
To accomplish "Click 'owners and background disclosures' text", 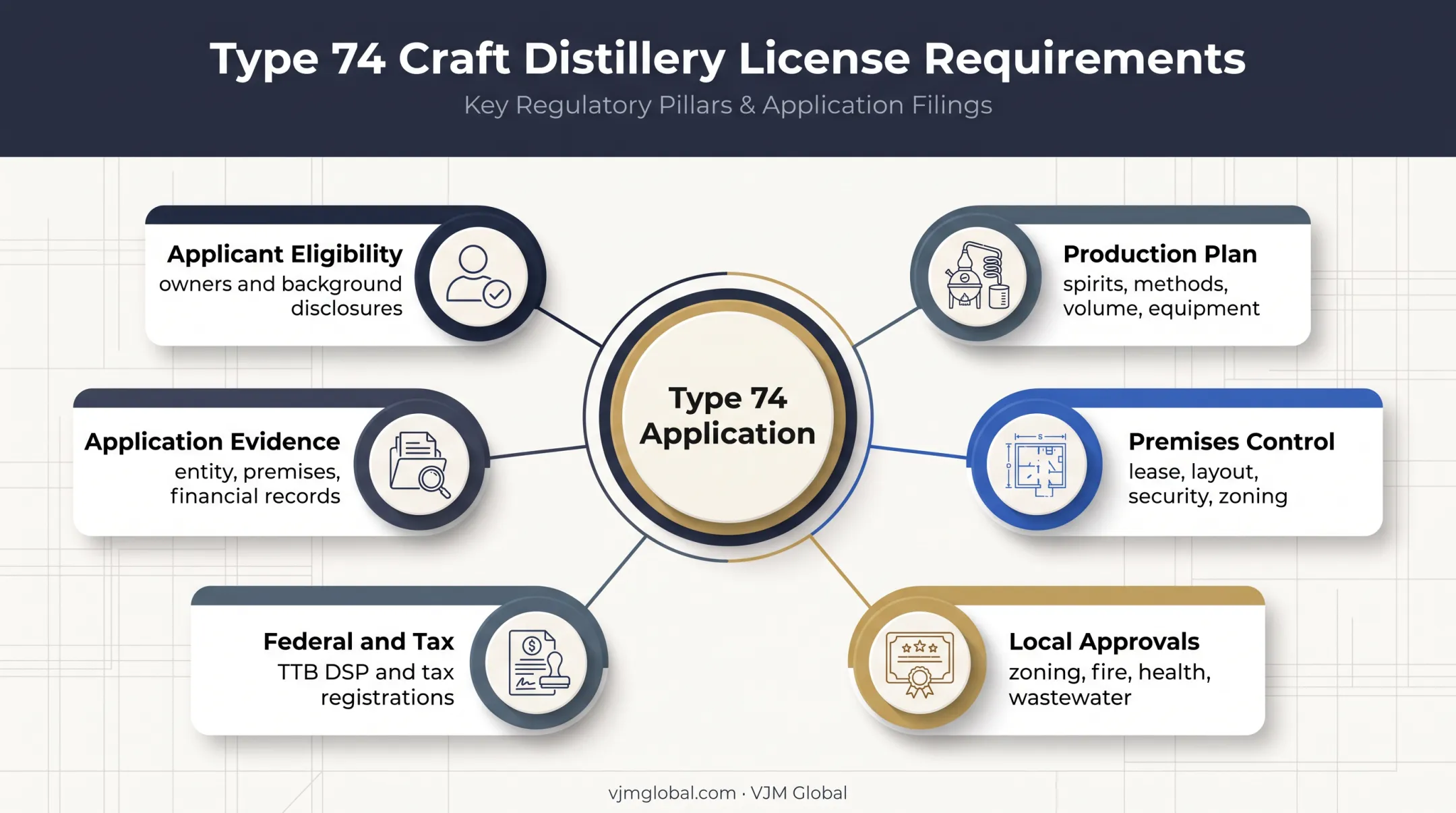I will 280,296.
